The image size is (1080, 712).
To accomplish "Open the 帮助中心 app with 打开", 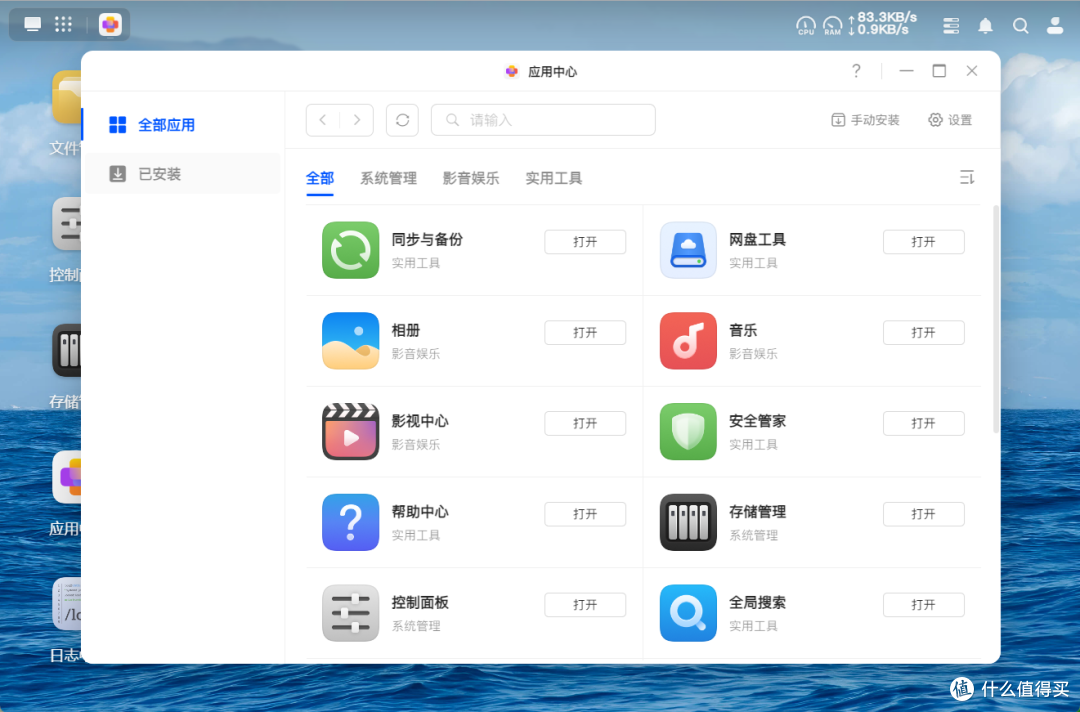I will (585, 514).
